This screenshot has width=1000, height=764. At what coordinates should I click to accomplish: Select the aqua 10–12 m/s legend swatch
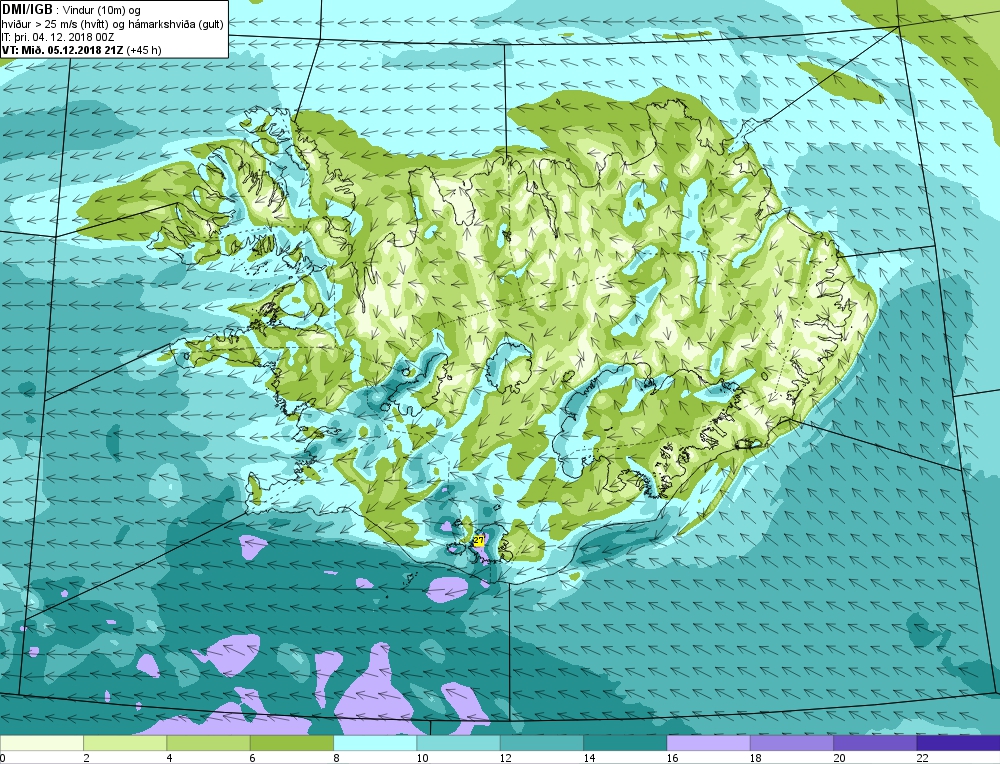click(459, 743)
